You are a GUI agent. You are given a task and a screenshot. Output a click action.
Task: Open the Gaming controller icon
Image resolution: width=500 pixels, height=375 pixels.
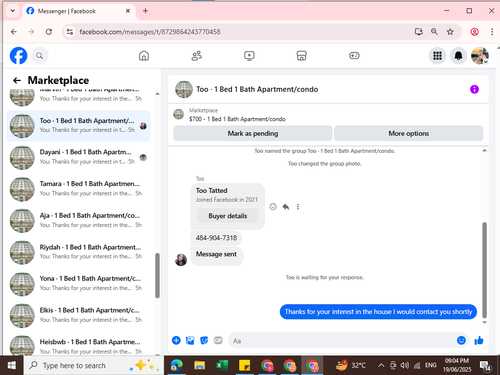(x=354, y=56)
